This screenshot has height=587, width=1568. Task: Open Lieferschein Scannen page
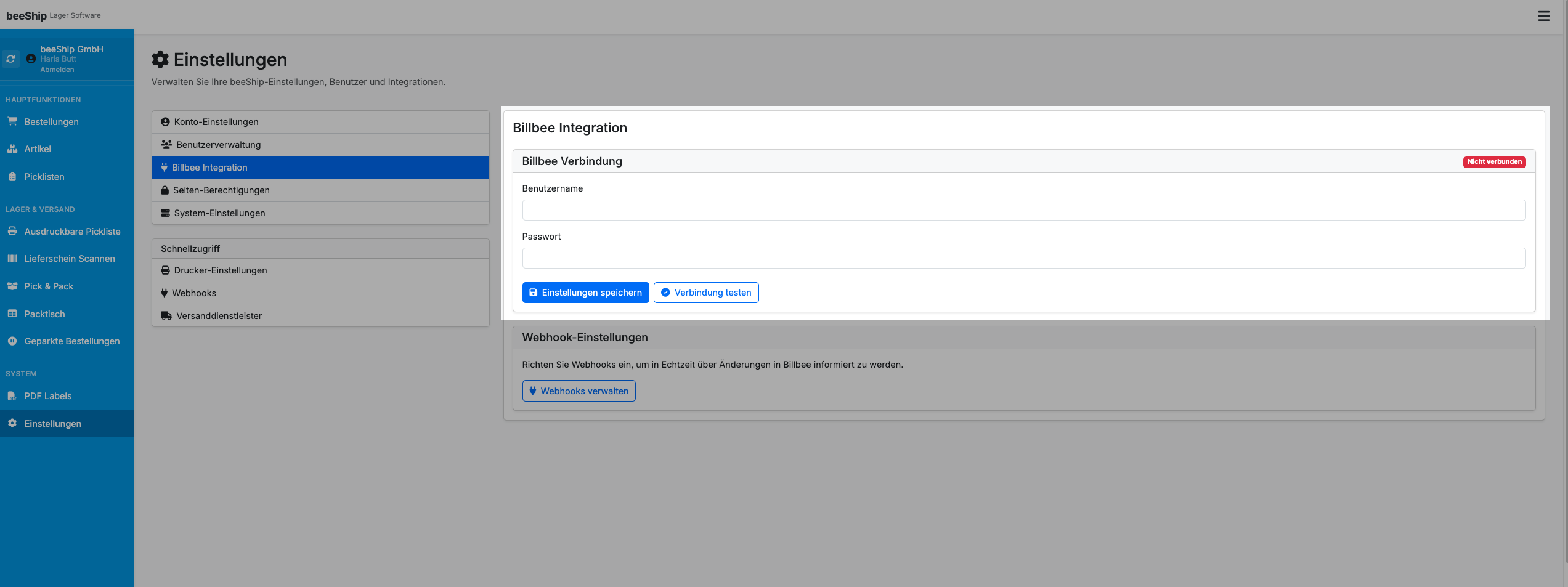pyautogui.click(x=67, y=259)
